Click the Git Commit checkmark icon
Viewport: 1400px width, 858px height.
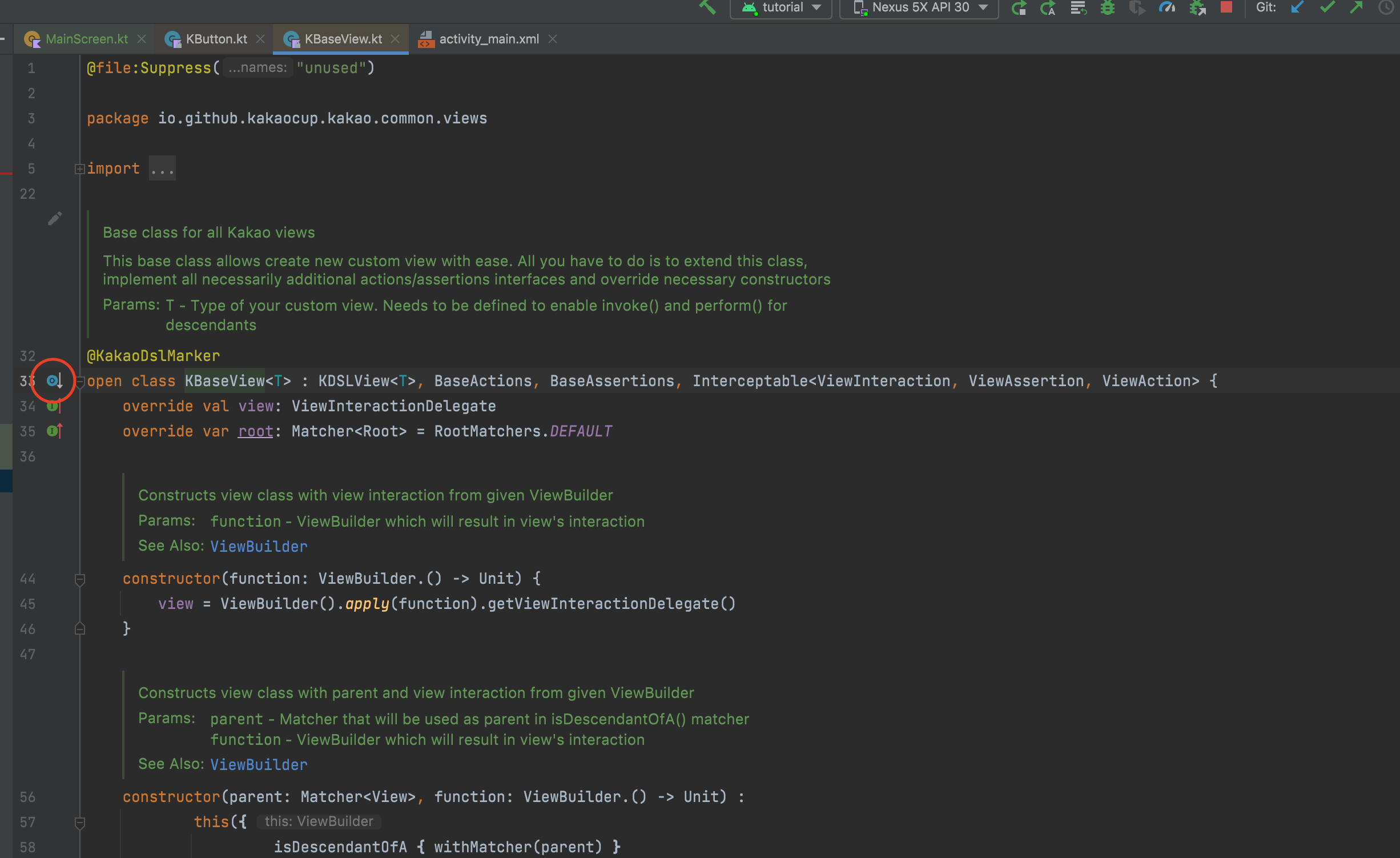1327,7
